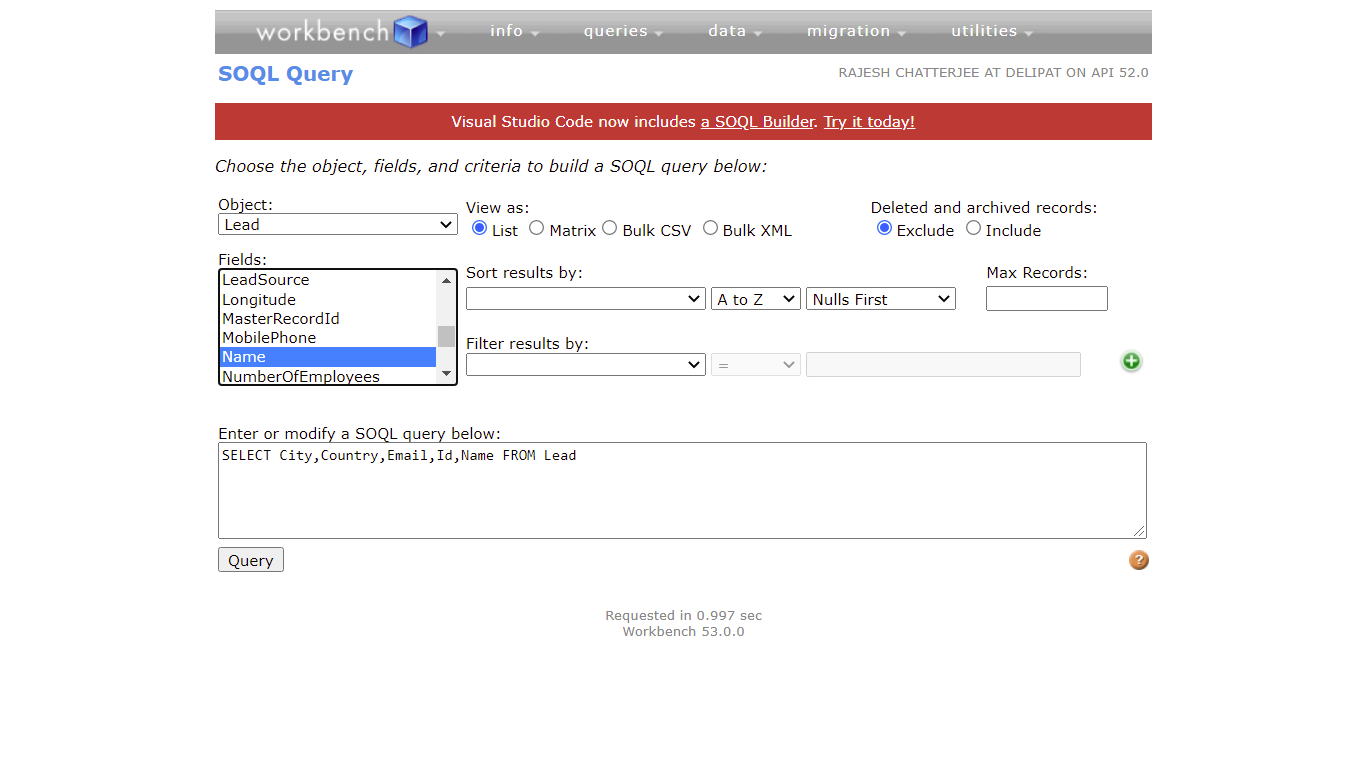This screenshot has width=1366, height=768.
Task: Select Longitude in the Fields list
Action: pos(328,299)
